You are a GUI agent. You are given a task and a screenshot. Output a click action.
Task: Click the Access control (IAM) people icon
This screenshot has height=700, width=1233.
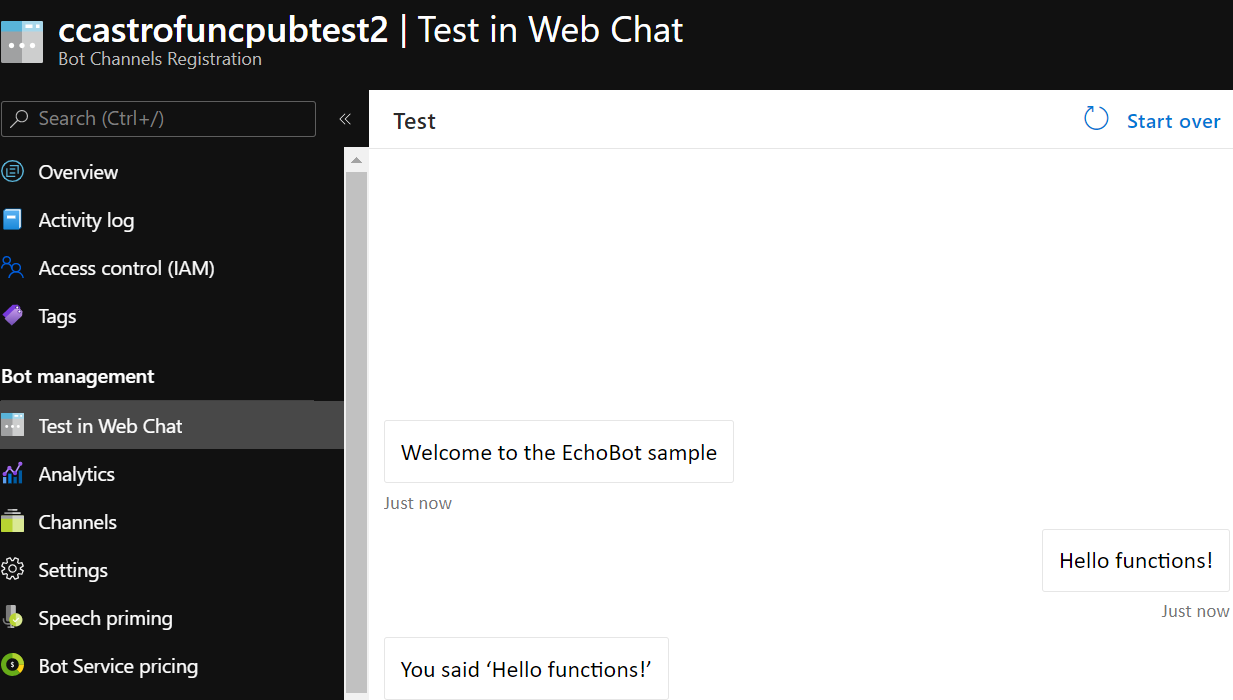[x=13, y=268]
